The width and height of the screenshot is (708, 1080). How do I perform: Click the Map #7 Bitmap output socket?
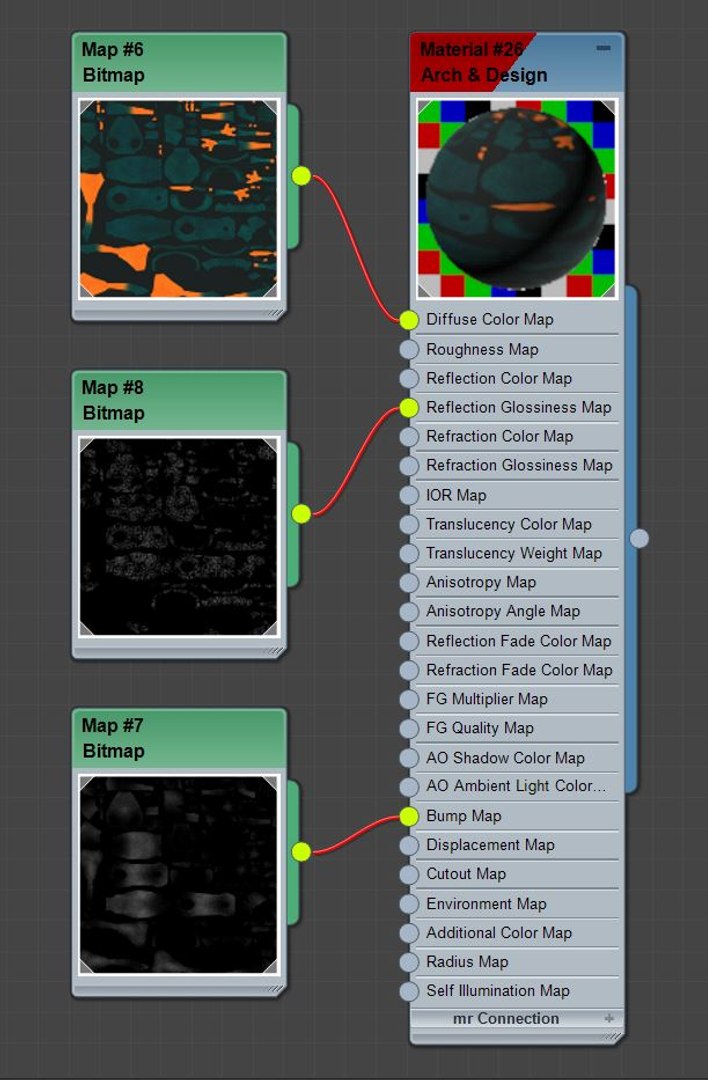[301, 852]
